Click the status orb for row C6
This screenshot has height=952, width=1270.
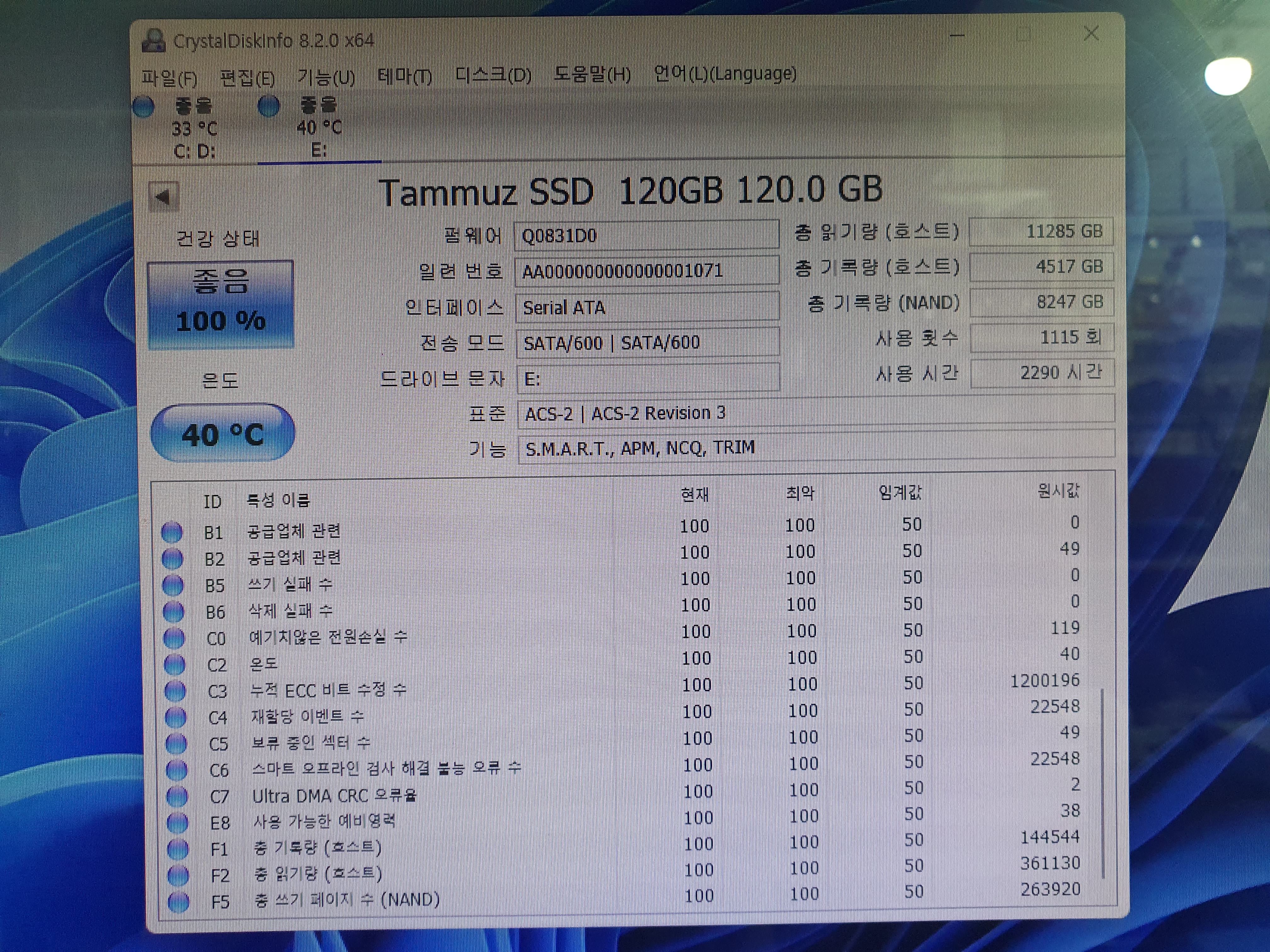tap(176, 769)
